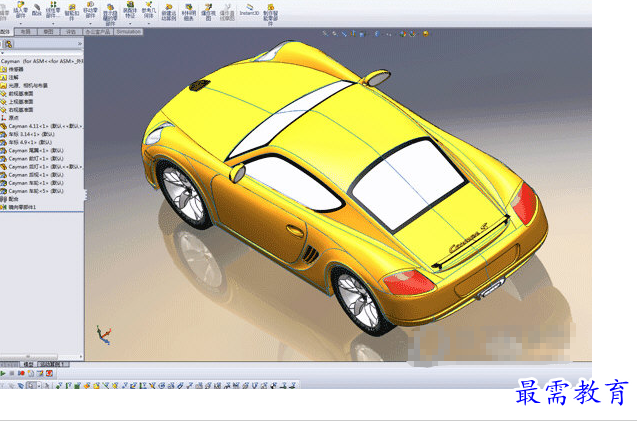Open the 运动算例1 (Motion Study 1) tab
This screenshot has height=424, width=637.
[53, 364]
